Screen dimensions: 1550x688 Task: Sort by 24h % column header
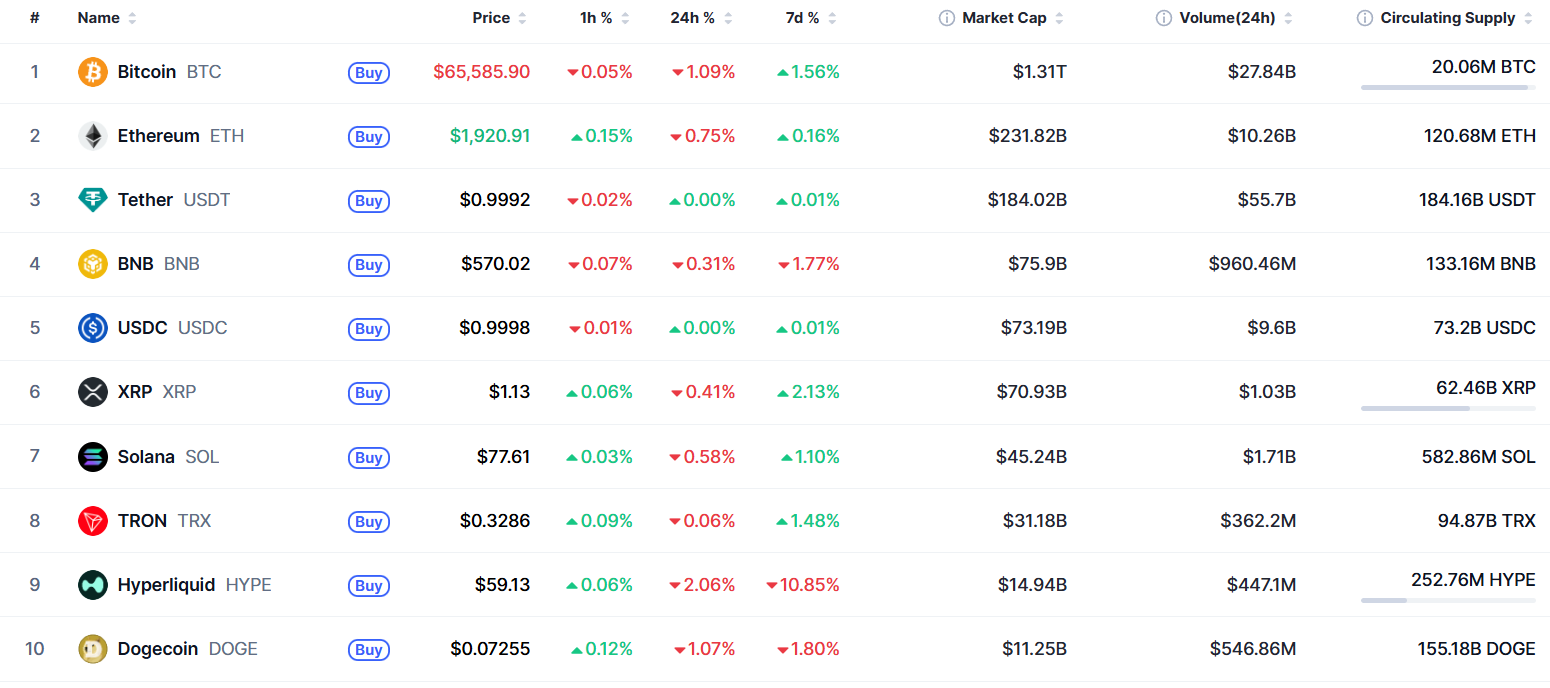point(701,18)
